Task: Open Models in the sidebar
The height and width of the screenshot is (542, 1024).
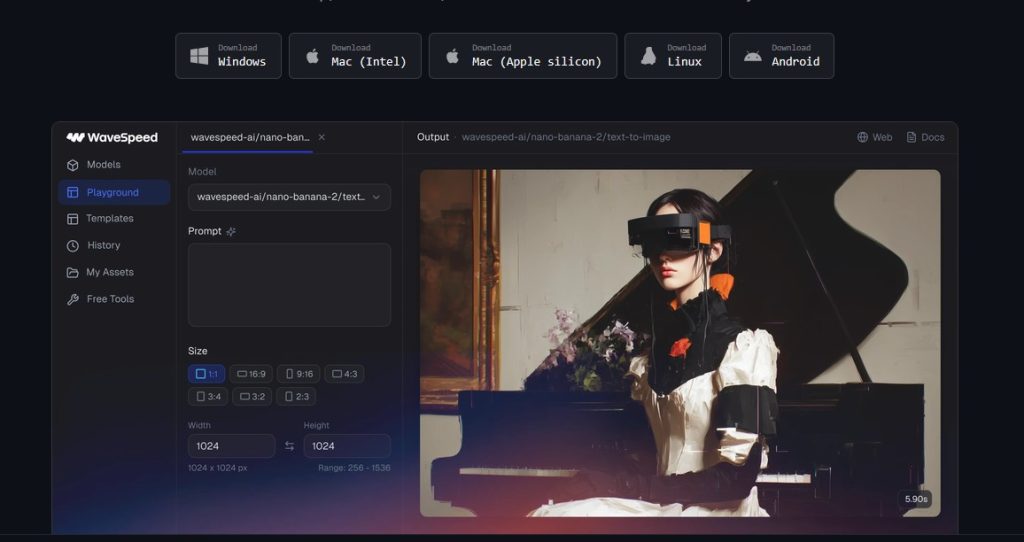Action: pyautogui.click(x=114, y=165)
